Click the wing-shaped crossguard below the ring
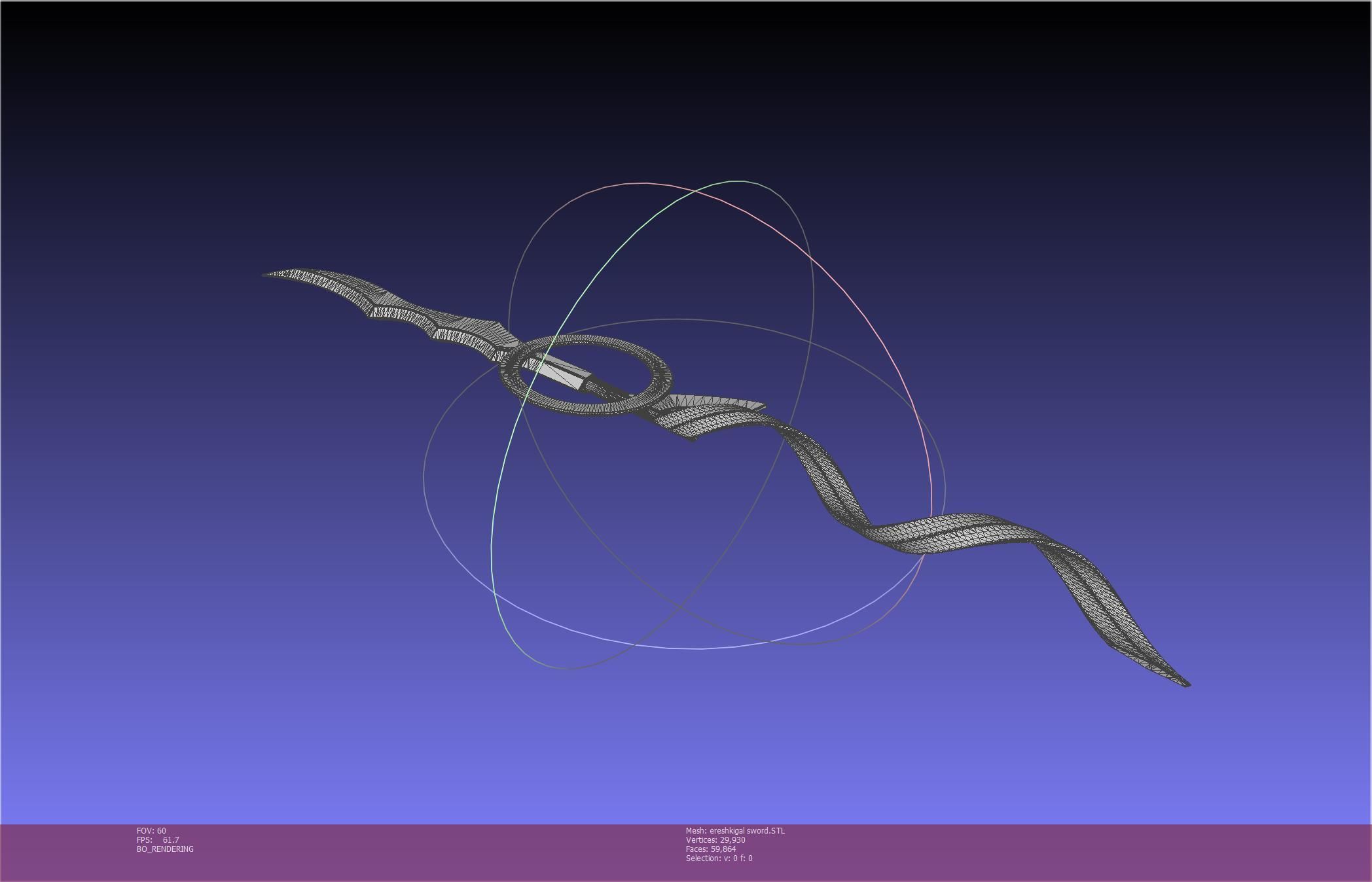 point(704,415)
